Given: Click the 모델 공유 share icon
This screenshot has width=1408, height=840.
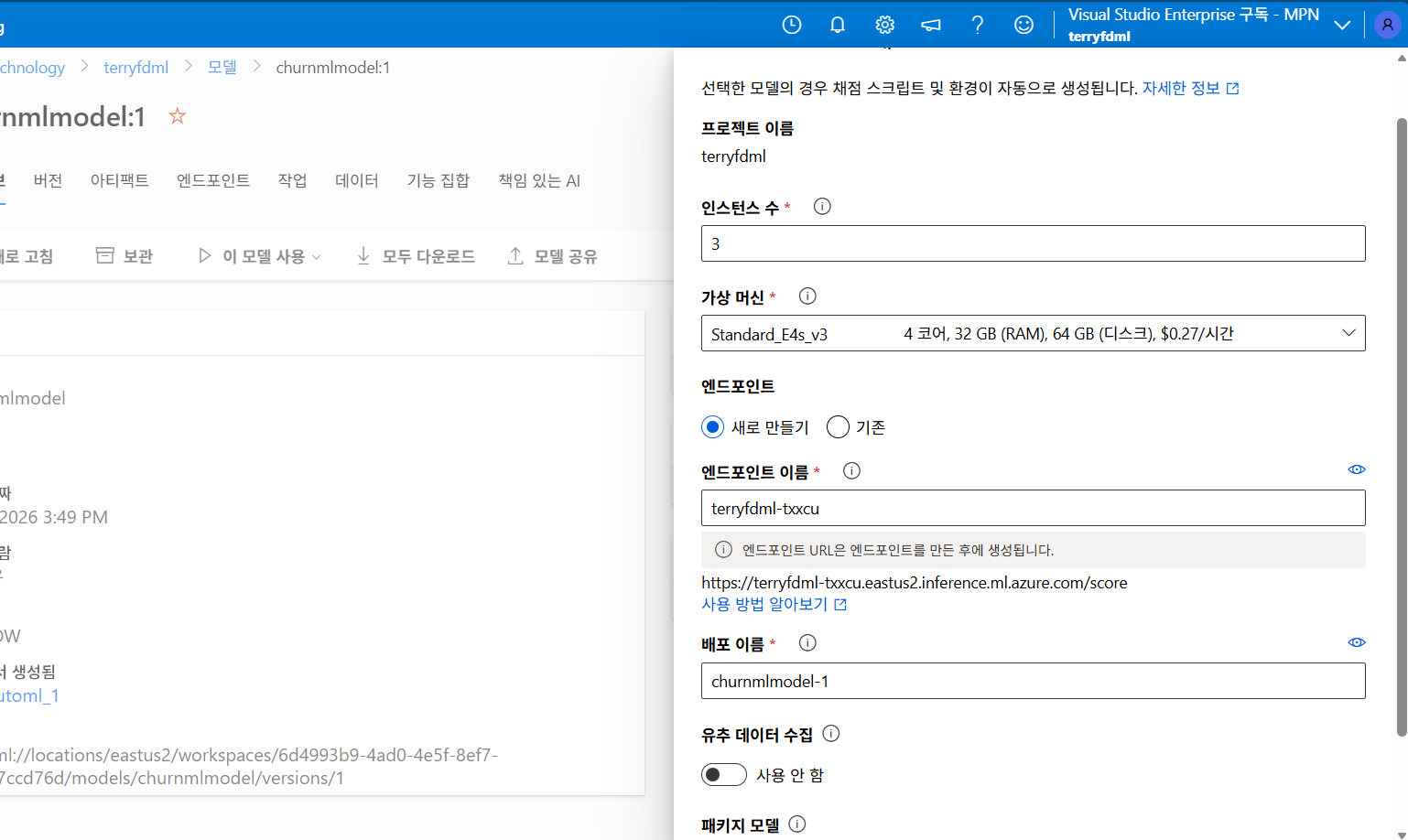Looking at the screenshot, I should [x=552, y=255].
